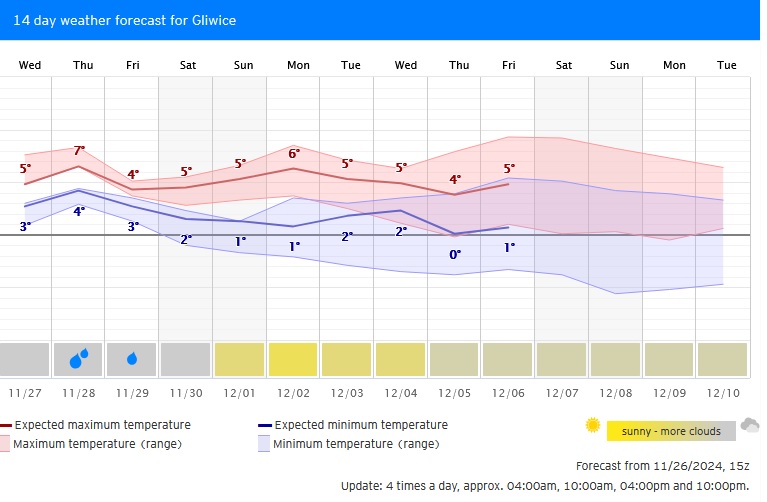The width and height of the screenshot is (767, 502).
Task: Click the gray cloud icon in the legend
Action: click(x=750, y=426)
